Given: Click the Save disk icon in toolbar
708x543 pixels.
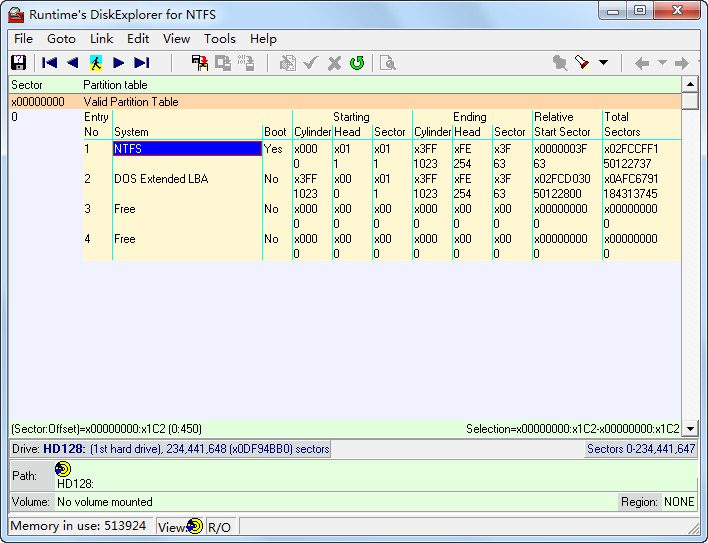Looking at the screenshot, I should coord(18,63).
